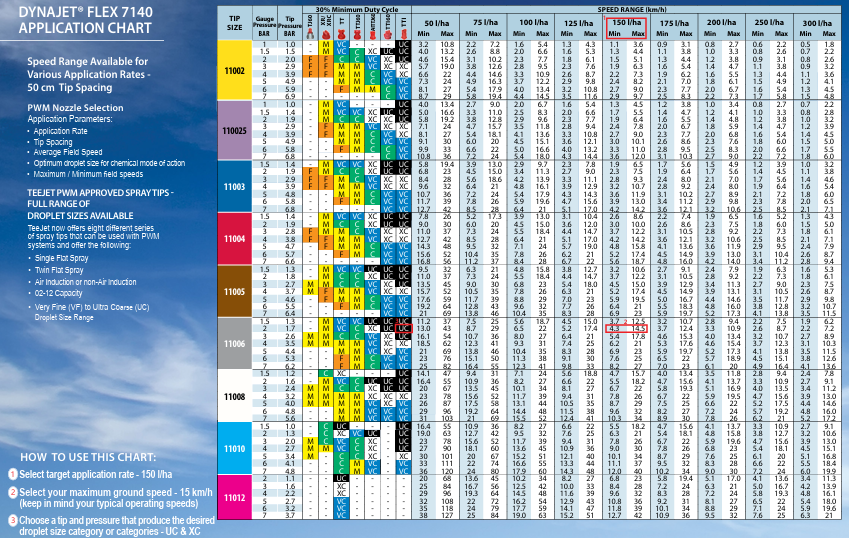
Task: Click the PWM Nozzle Selection heading
Action: pos(75,108)
